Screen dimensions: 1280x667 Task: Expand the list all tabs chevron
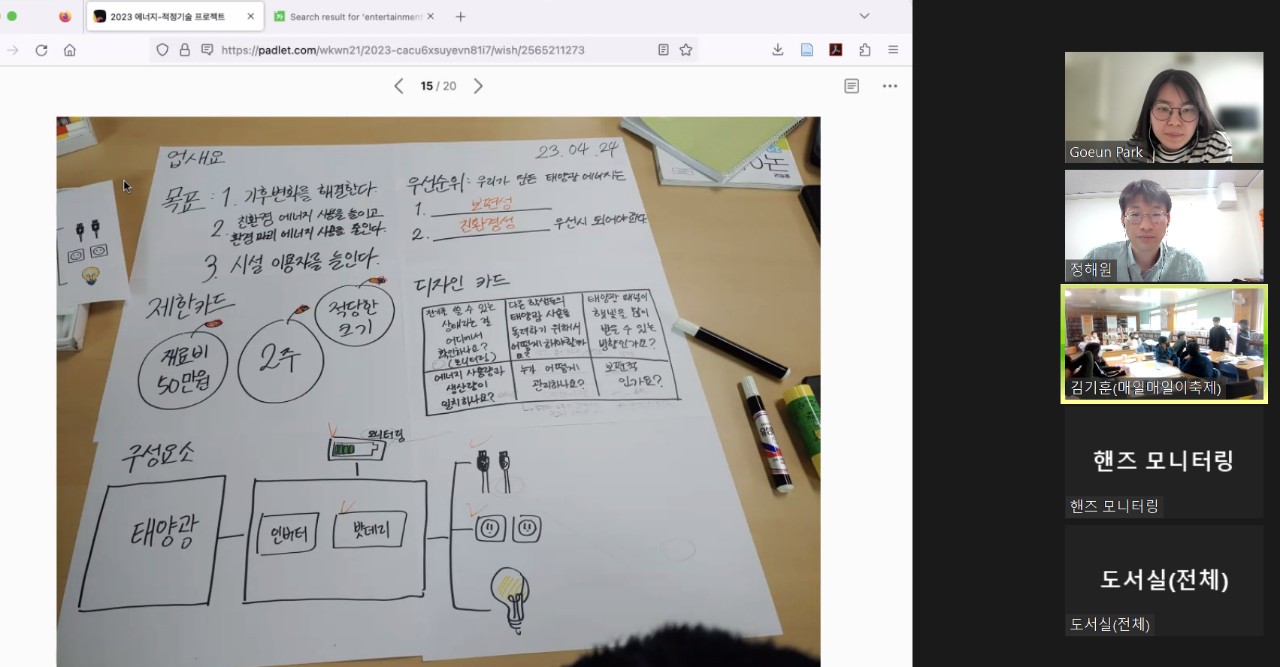pos(864,16)
